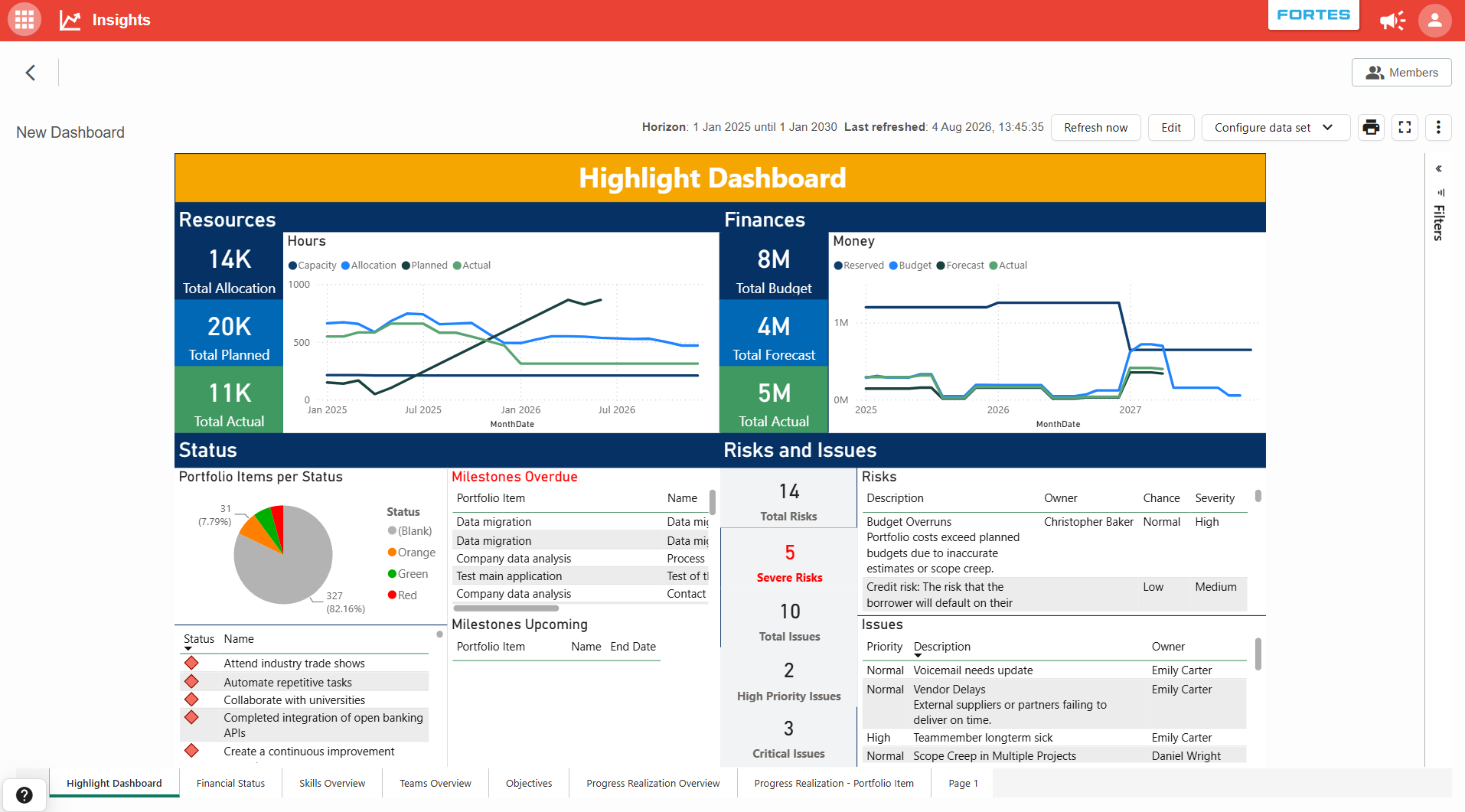
Task: Click the Issues table vertical scrollbar
Action: click(1258, 654)
